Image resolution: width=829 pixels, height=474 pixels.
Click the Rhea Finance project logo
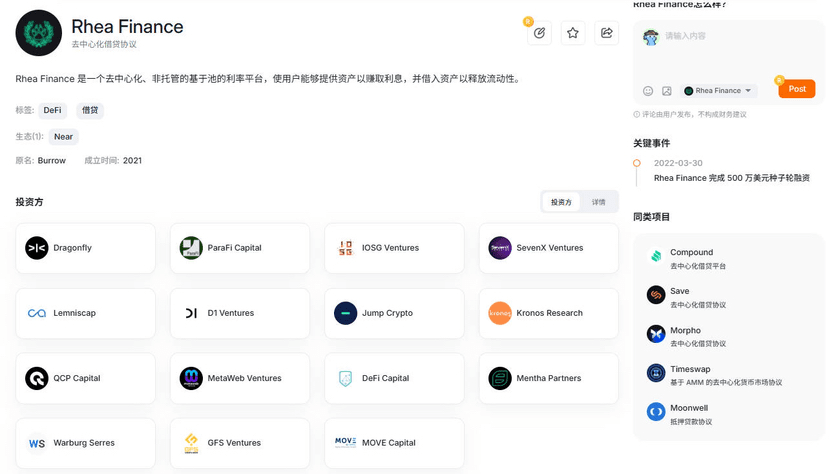pyautogui.click(x=39, y=33)
